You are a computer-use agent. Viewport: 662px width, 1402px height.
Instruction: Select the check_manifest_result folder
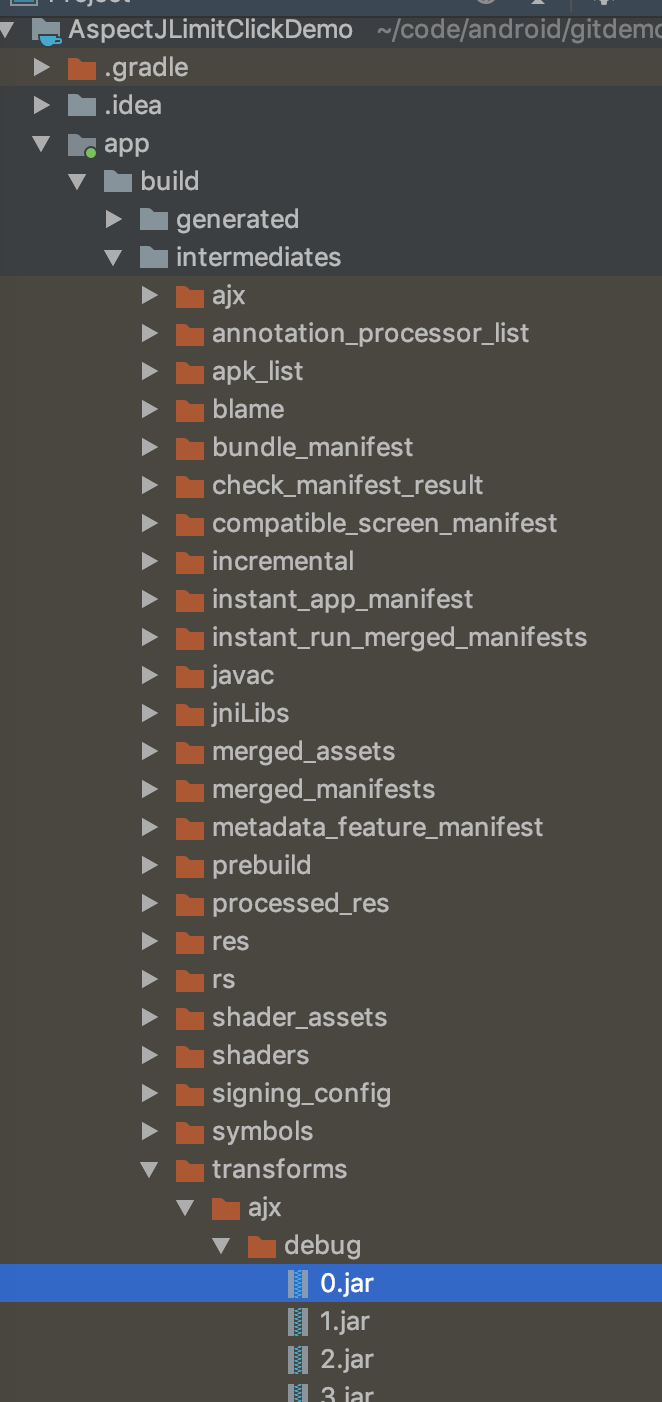point(331,485)
